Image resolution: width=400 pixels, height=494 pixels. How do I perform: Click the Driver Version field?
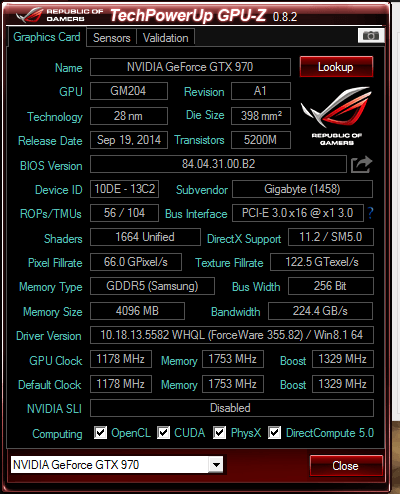point(232,335)
